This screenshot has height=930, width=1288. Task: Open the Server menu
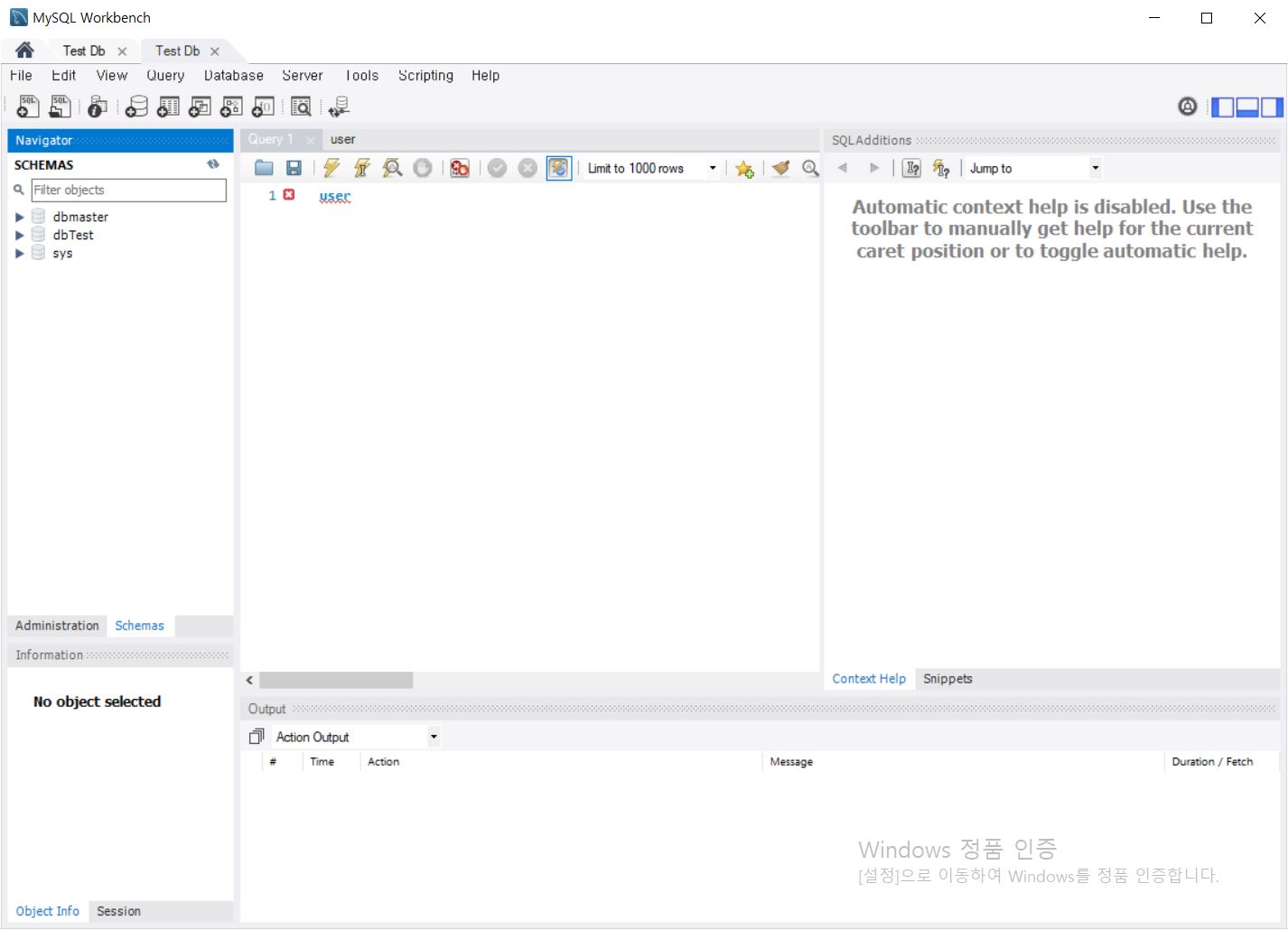[x=303, y=76]
